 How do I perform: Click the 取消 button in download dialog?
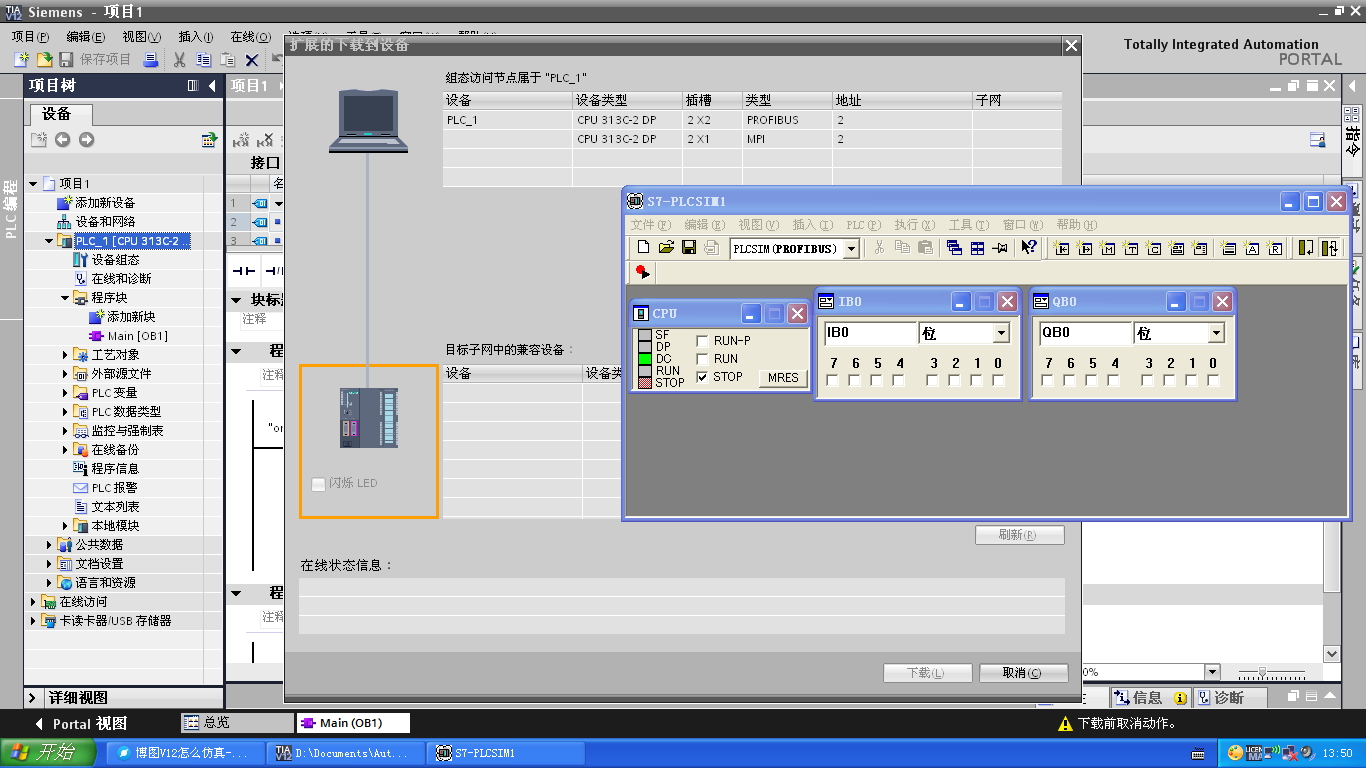point(1023,673)
